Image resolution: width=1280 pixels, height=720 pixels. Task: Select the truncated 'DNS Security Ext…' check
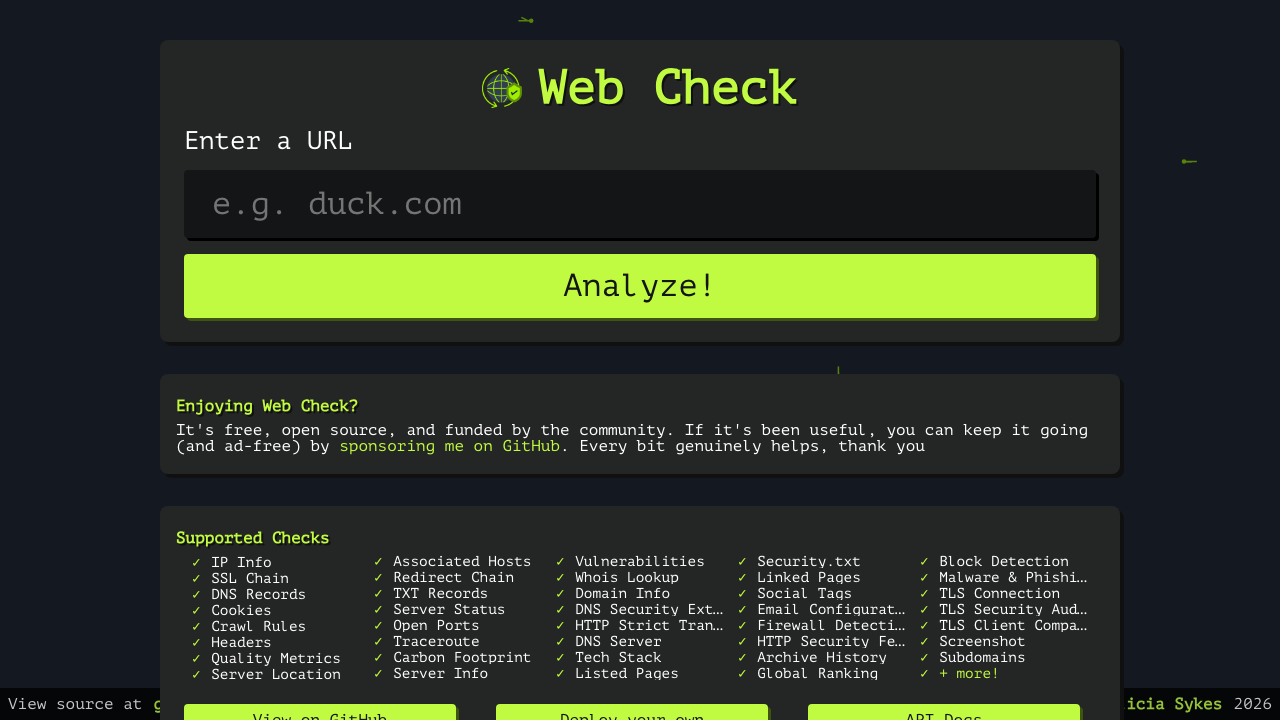(649, 609)
